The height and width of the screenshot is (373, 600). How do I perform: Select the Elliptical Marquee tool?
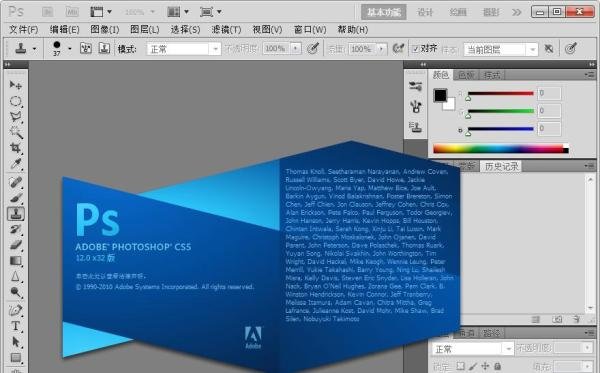click(x=16, y=101)
